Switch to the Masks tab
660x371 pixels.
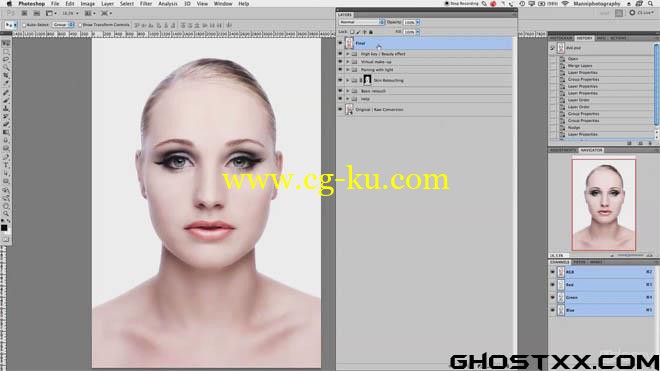(596, 262)
